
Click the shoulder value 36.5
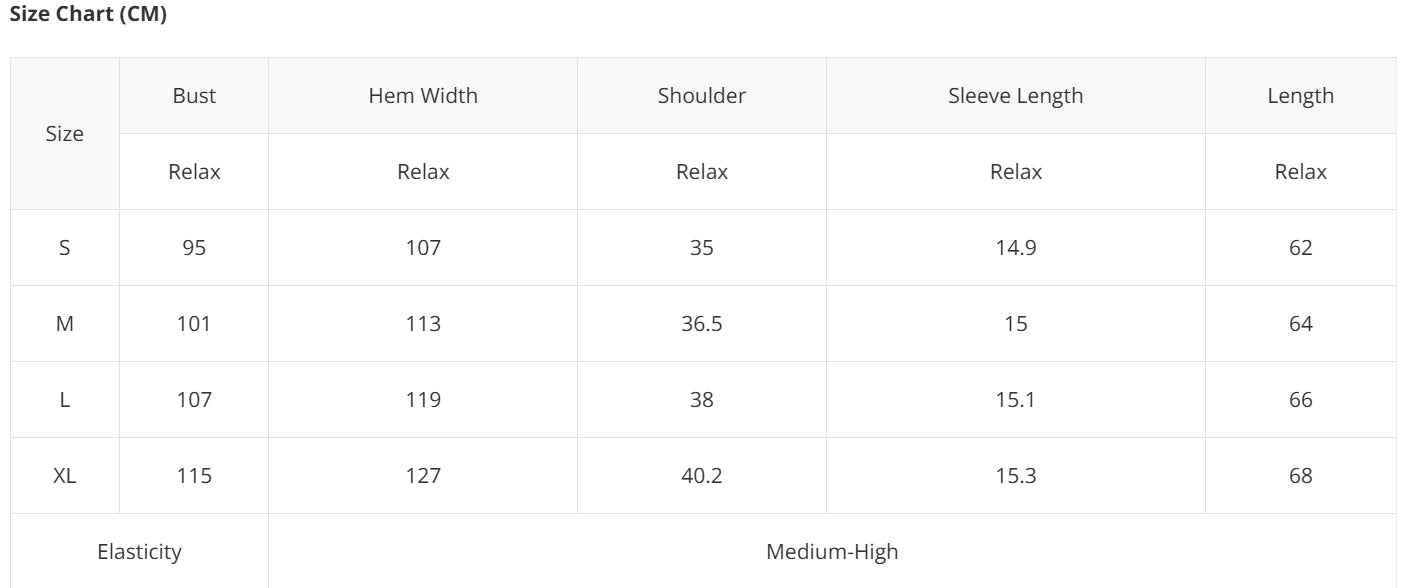pos(702,324)
